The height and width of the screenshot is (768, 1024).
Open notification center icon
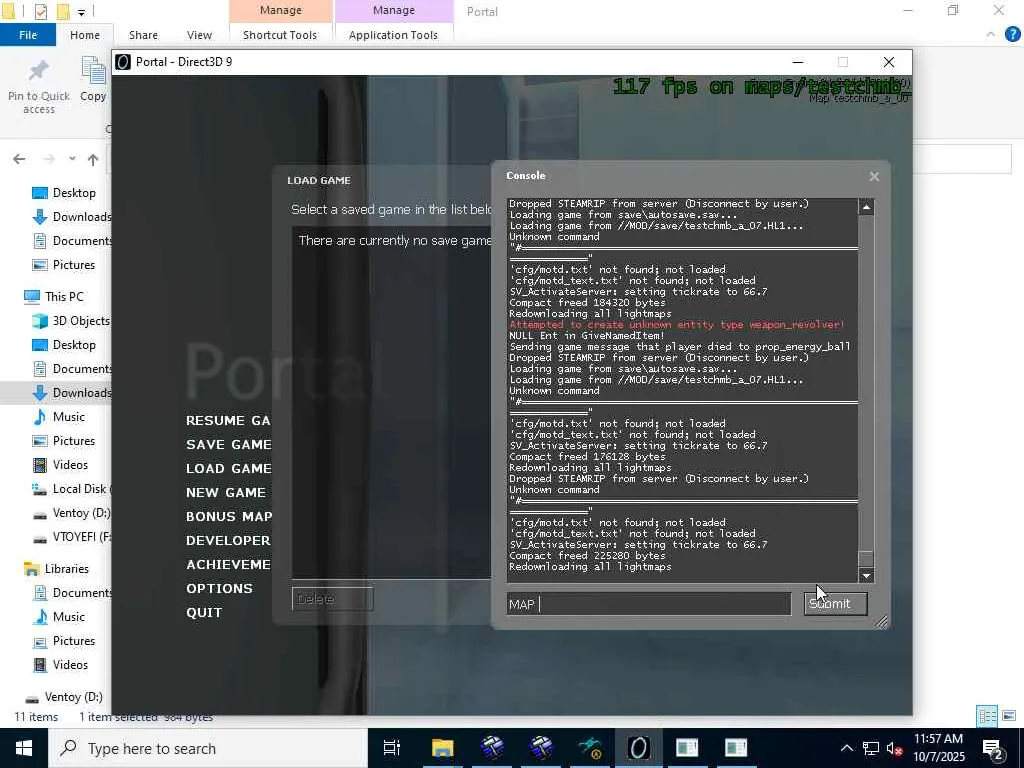point(993,749)
